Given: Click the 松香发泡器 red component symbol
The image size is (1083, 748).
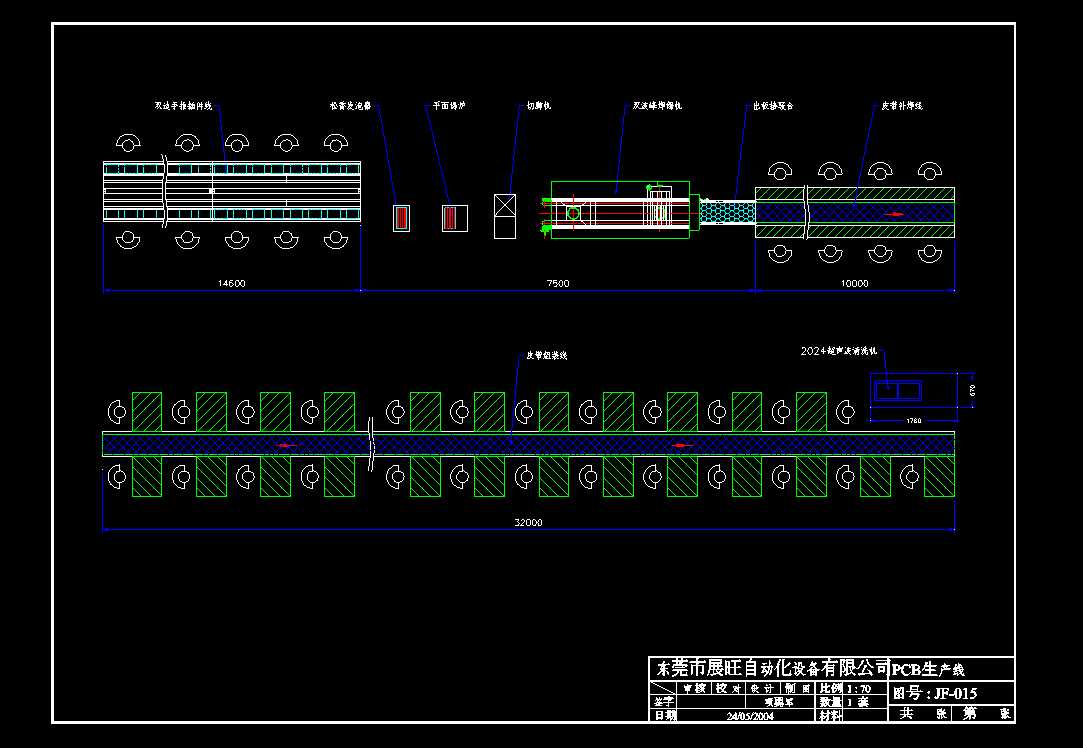Looking at the screenshot, I should 401,216.
